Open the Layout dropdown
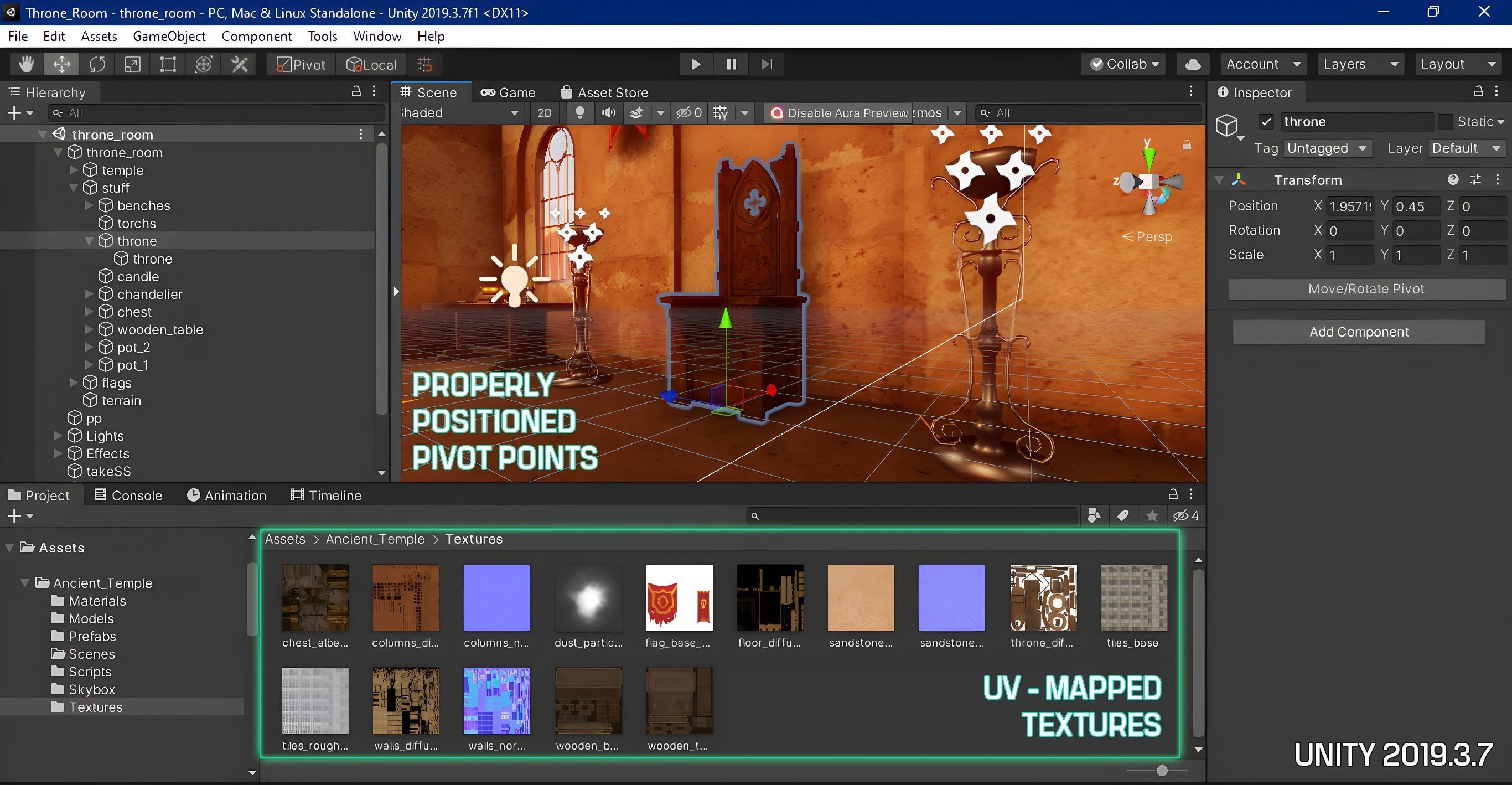1512x785 pixels. point(1457,64)
